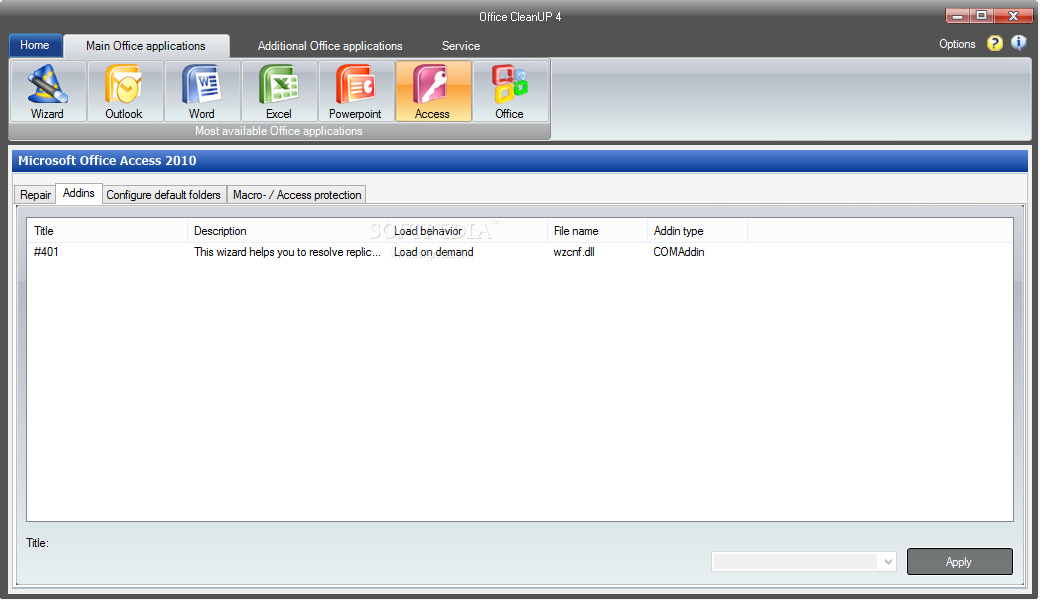The height and width of the screenshot is (600, 1040).
Task: Open the blue info icon
Action: (1018, 43)
